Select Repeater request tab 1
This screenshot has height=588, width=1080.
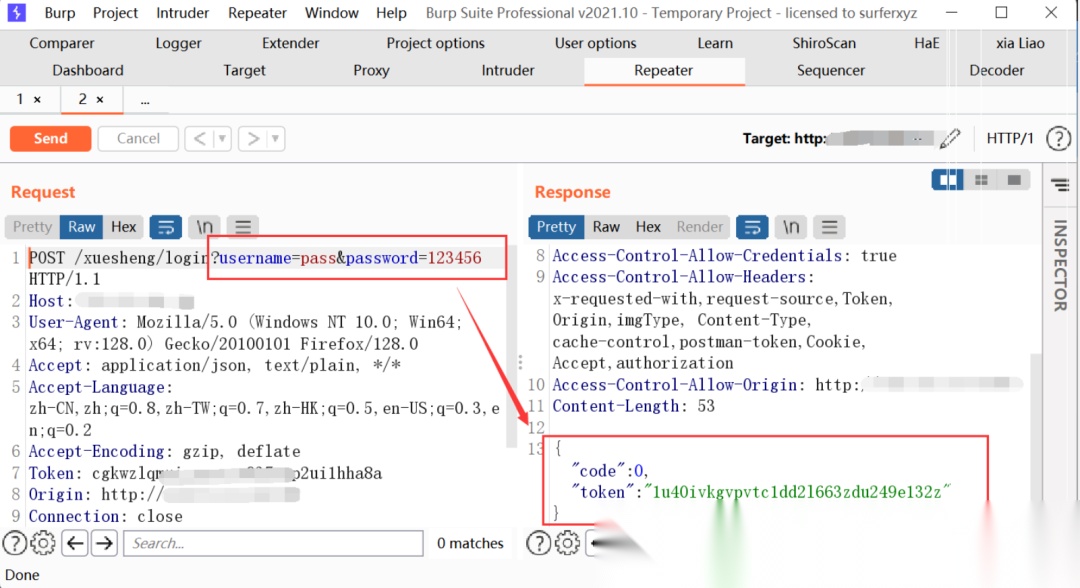[20, 100]
